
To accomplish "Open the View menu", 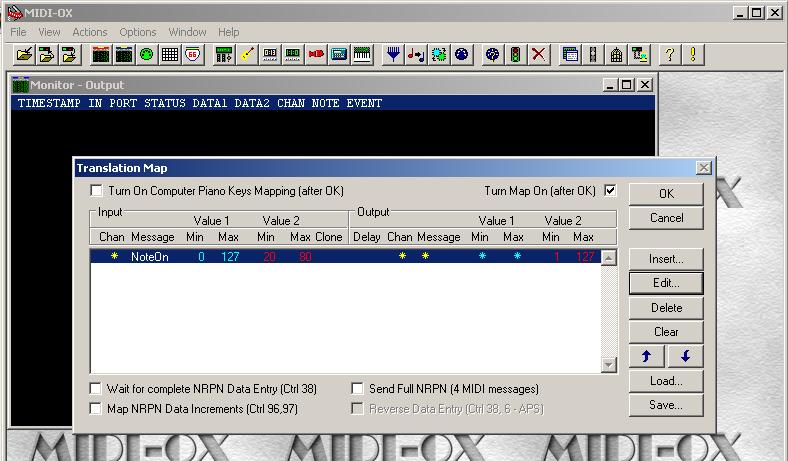I will tap(49, 32).
